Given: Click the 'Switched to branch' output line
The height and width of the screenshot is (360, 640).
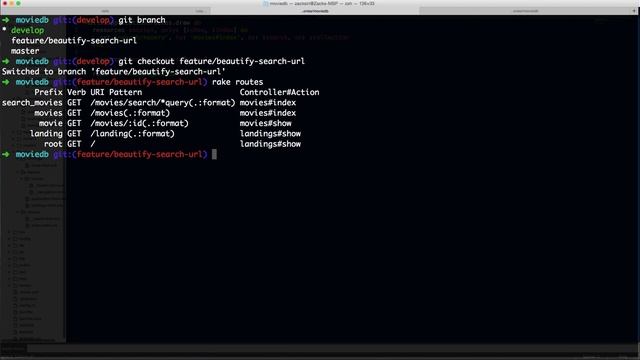Looking at the screenshot, I should [113, 71].
